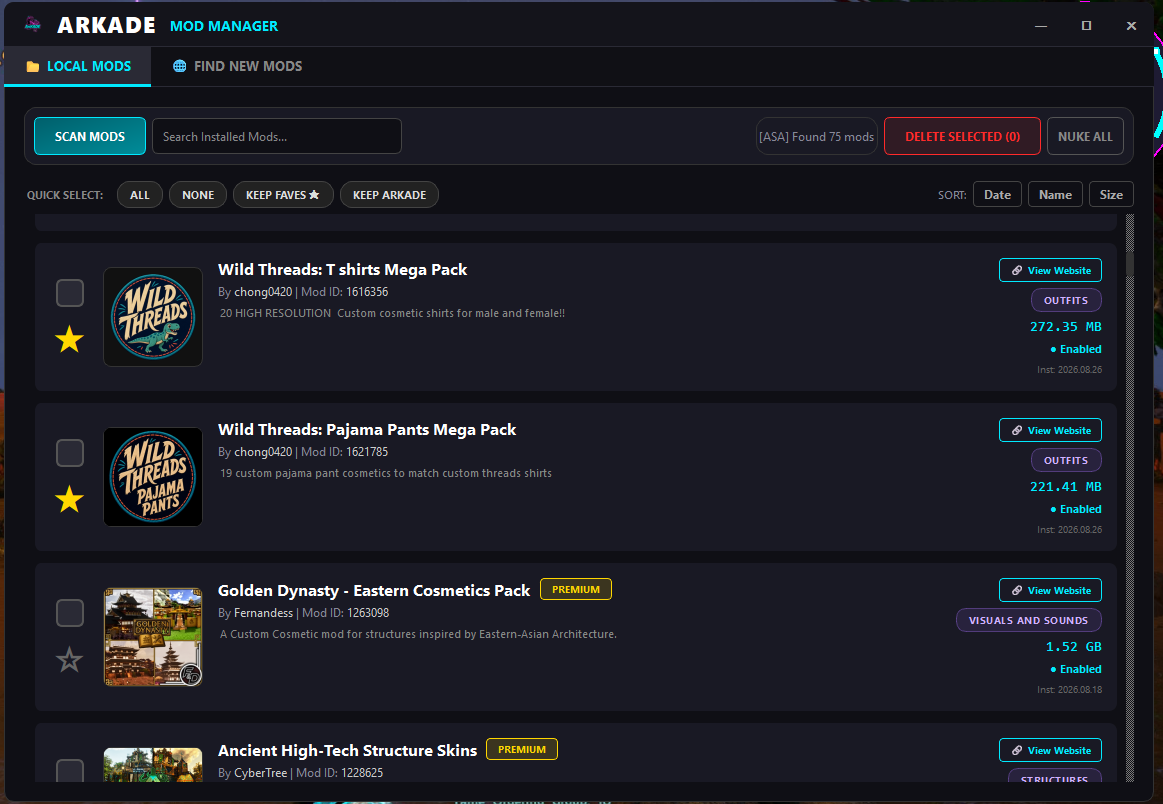Select checkbox for Golden Dynasty pack
Screen dimensions: 1163x804
coord(70,613)
